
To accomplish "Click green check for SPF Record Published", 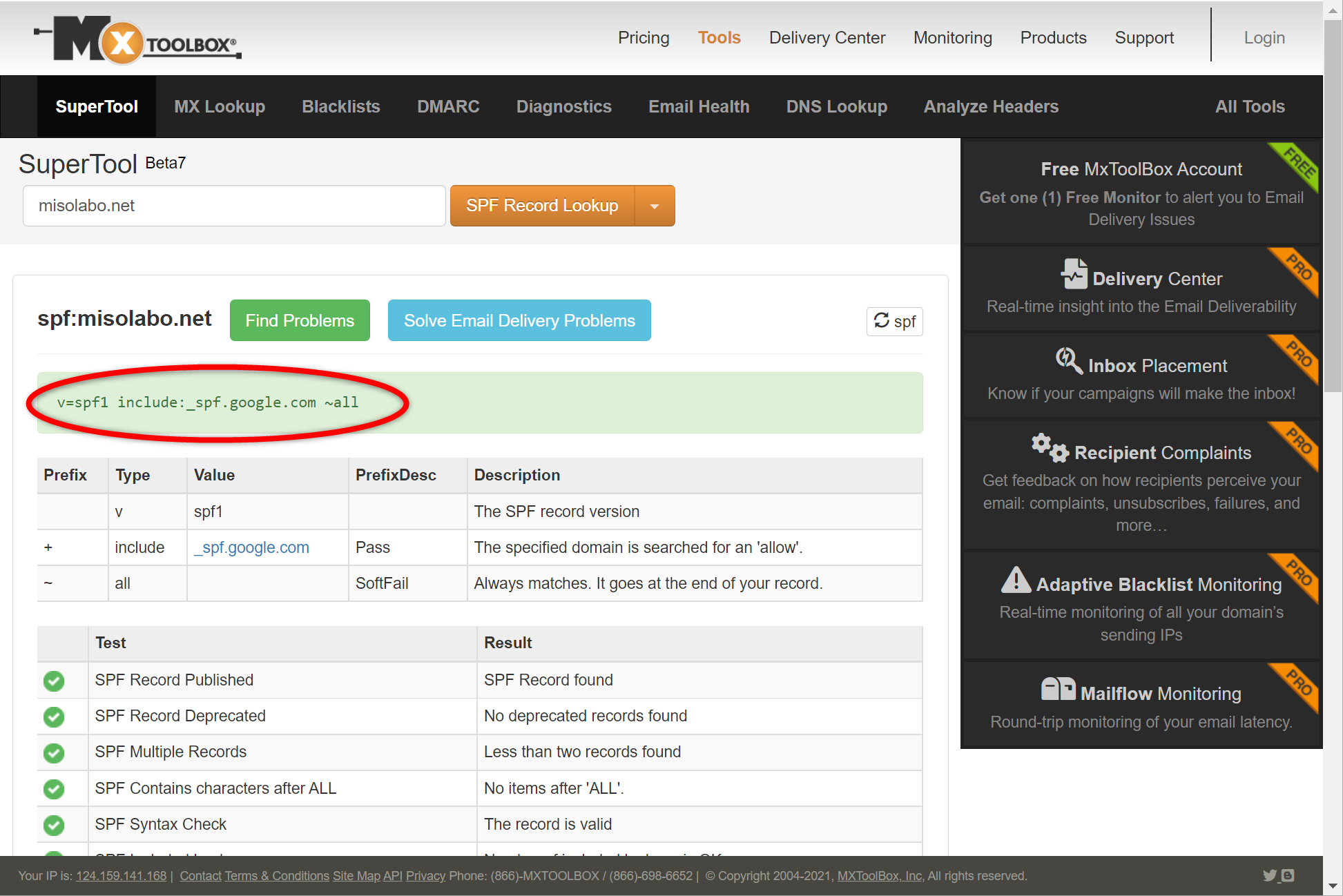I will pyautogui.click(x=54, y=681).
